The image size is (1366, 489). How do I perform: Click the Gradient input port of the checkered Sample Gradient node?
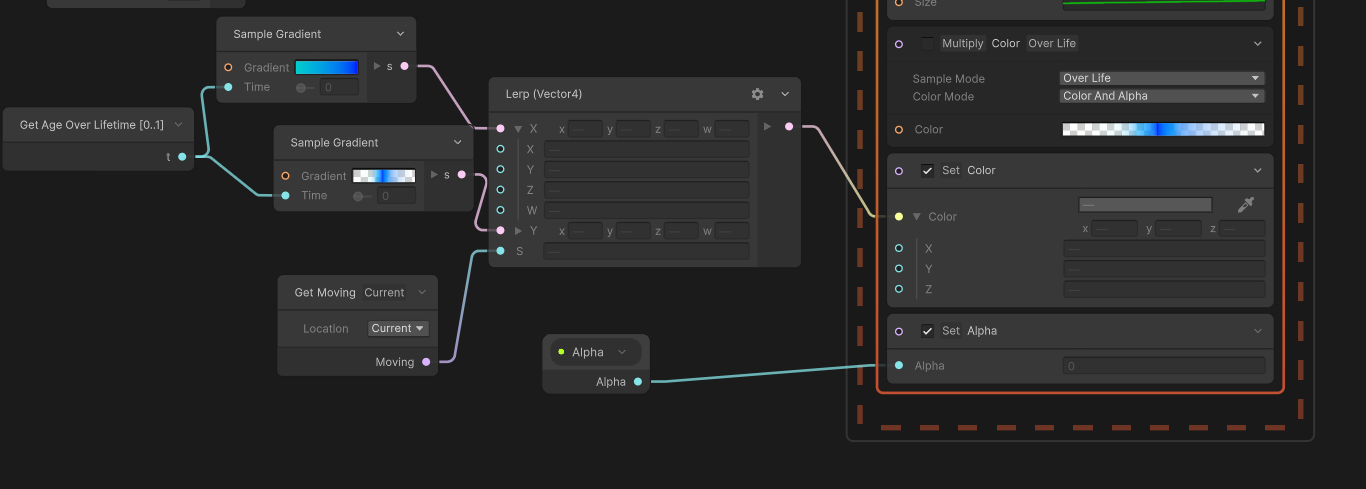click(x=286, y=175)
